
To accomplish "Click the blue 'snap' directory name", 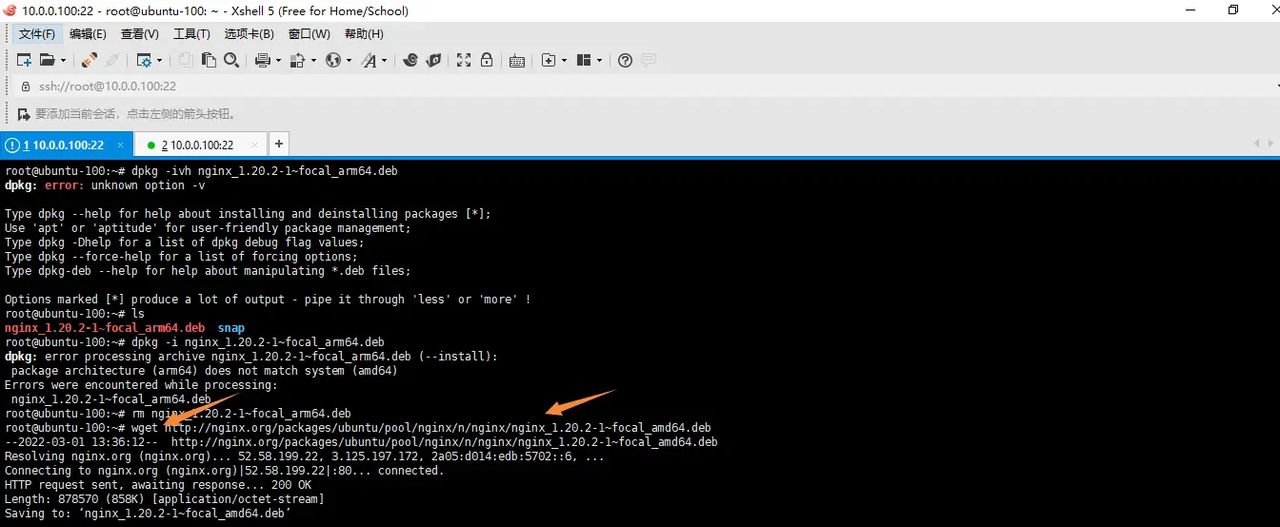I will (231, 327).
